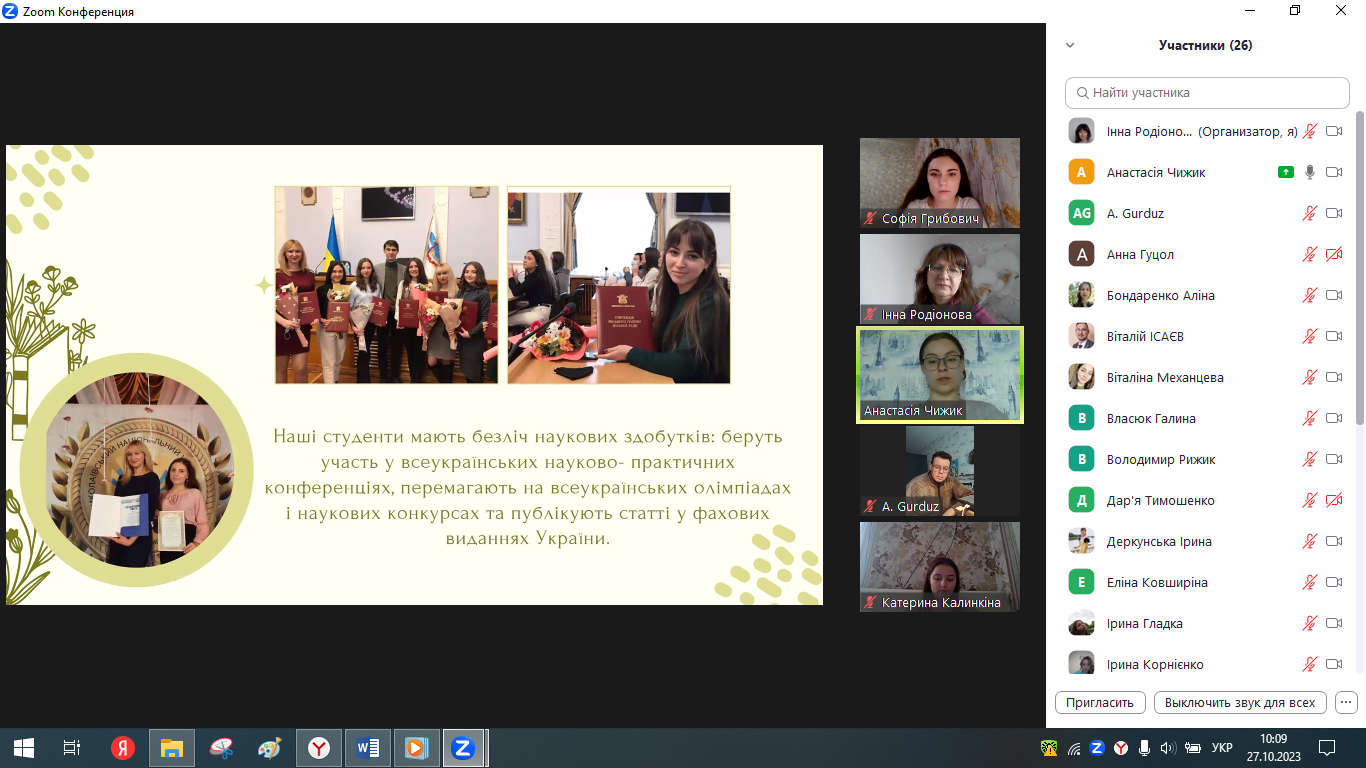The width and height of the screenshot is (1366, 768).
Task: Toggle the camera for Віталіна Механцева
Action: (1334, 377)
